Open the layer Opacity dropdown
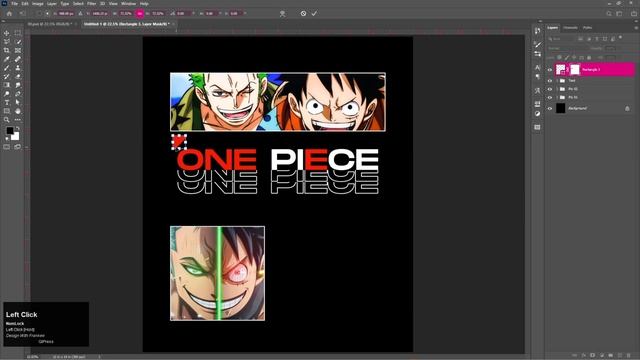 (610, 48)
